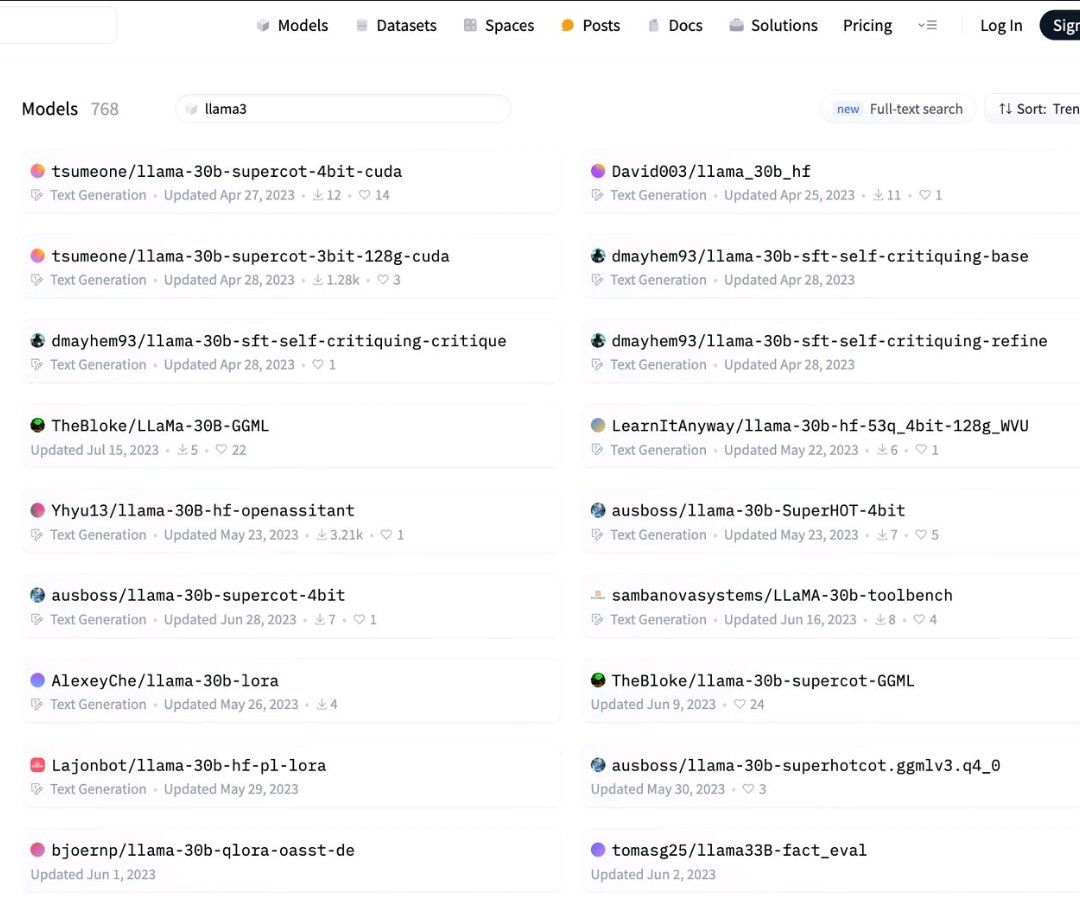This screenshot has height=911, width=1080.
Task: Click the David003 purple avatar
Action: pyautogui.click(x=598, y=171)
